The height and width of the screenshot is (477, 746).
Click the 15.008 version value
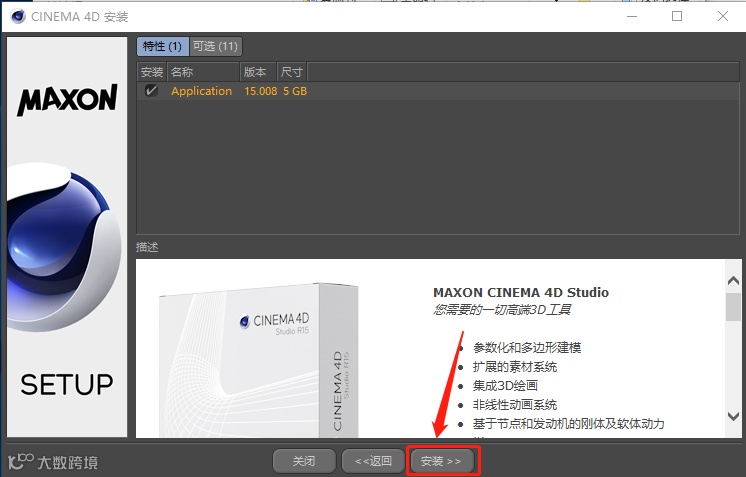point(260,91)
